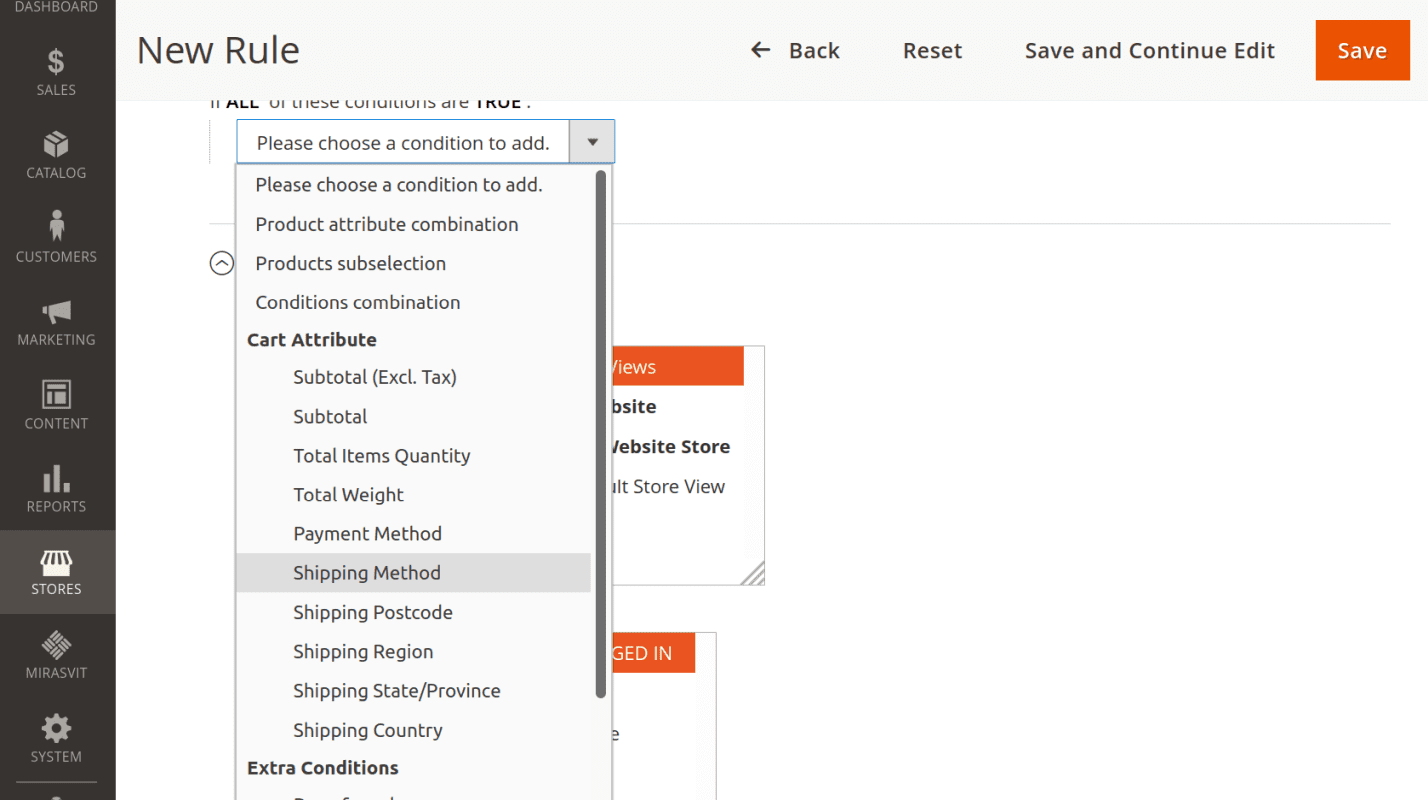Click the store view list resize handle
Screen dimensions: 1428x800
[x=753, y=573]
